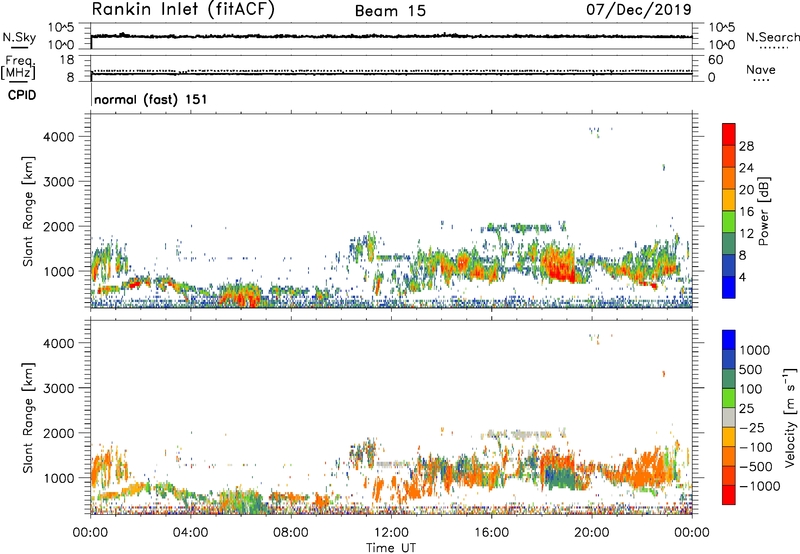Click the '24' Power colorbar value

click(746, 168)
